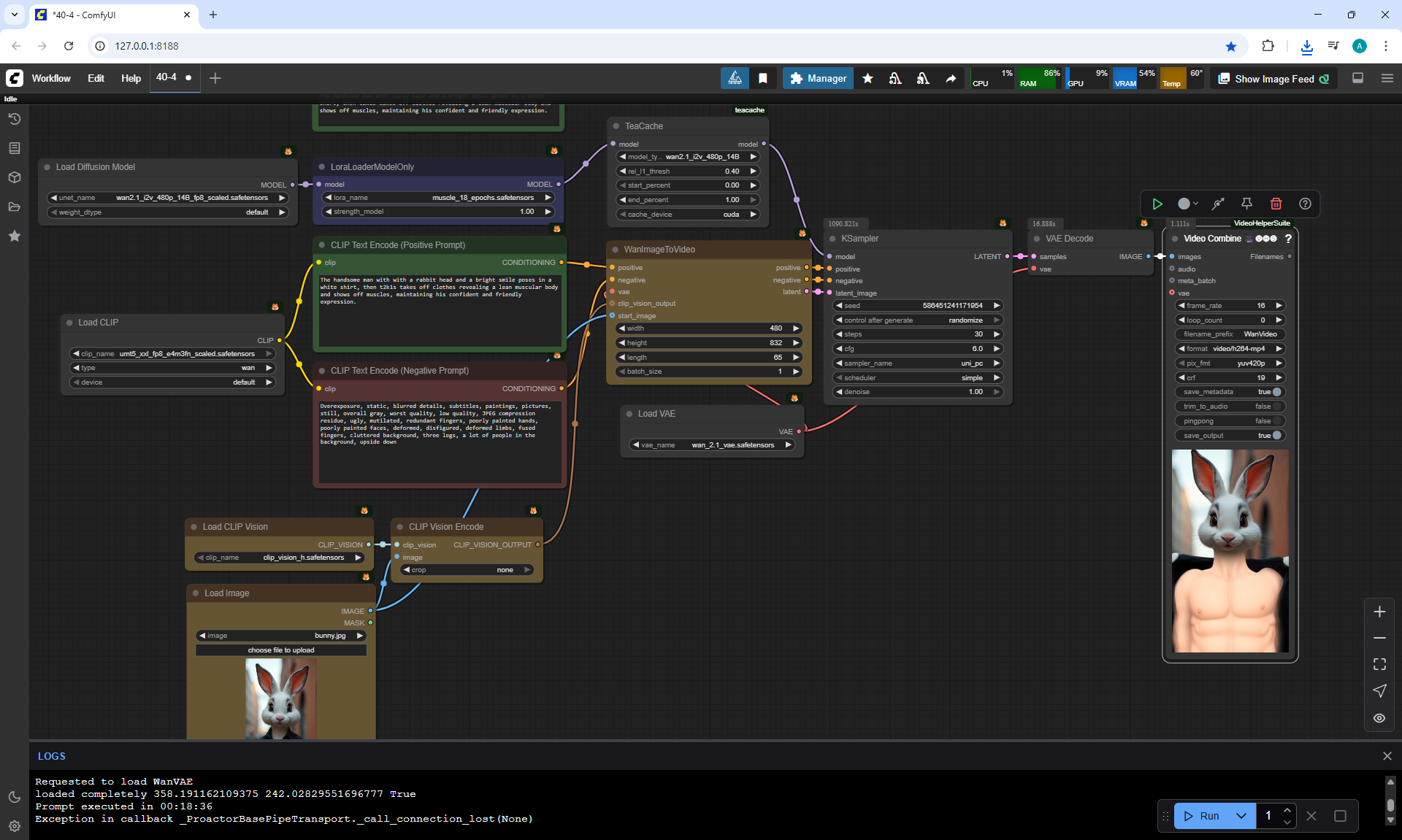The image size is (1402, 840).
Task: Toggle the pingpong switch
Action: [1276, 421]
